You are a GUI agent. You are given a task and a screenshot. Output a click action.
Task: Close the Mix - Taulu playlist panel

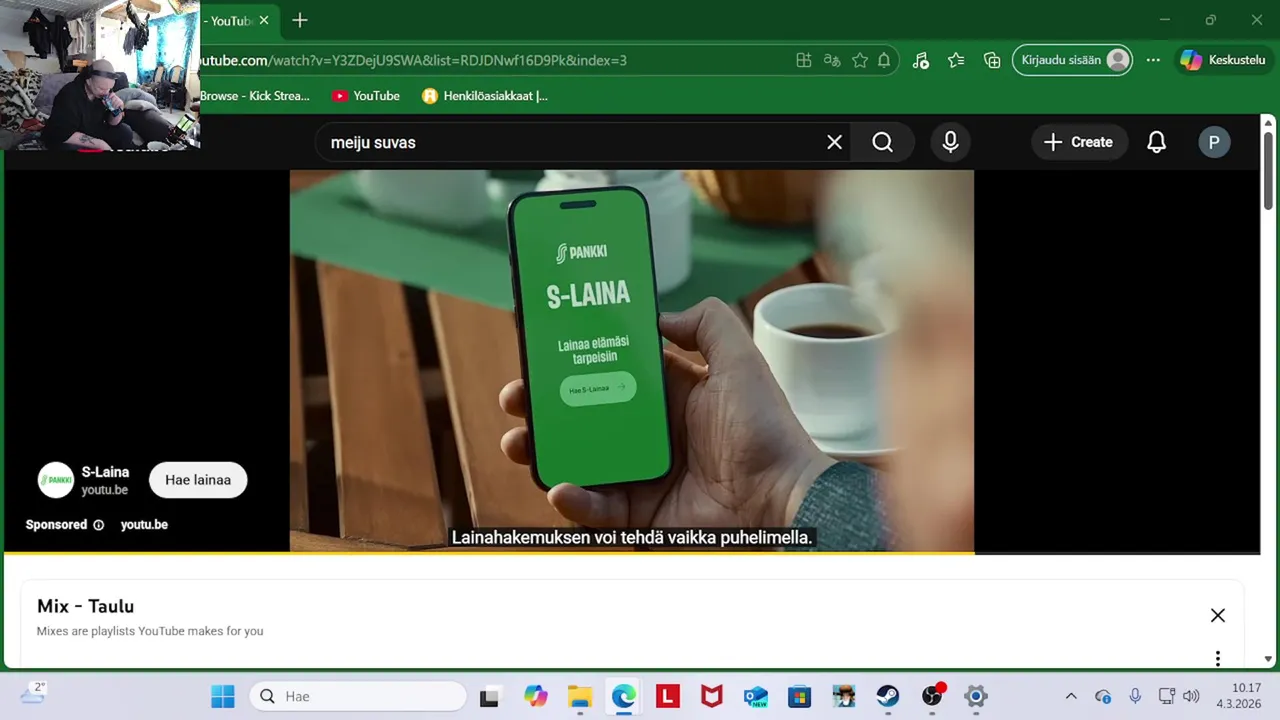pos(1217,615)
